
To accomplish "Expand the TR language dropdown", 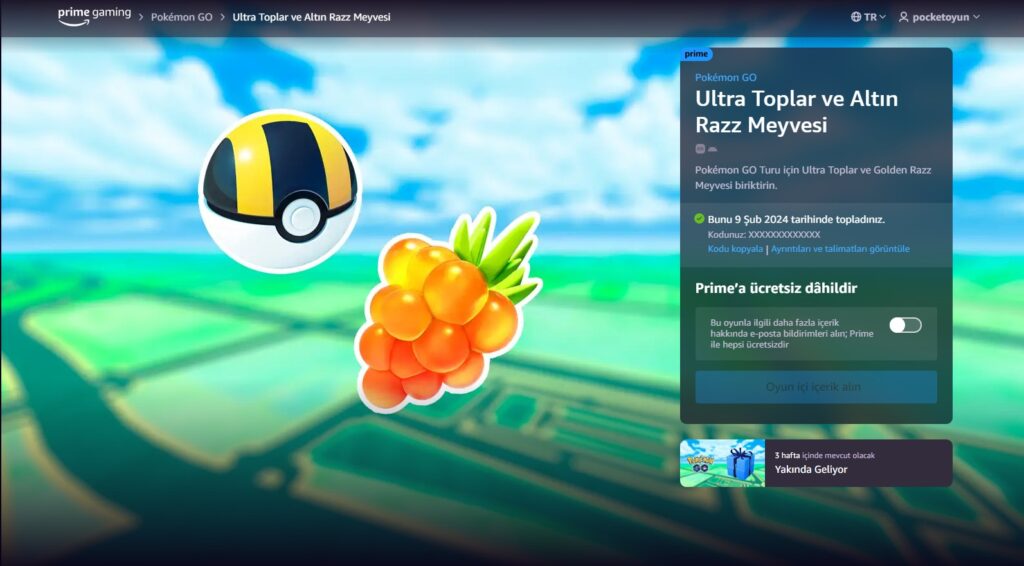I will (874, 17).
